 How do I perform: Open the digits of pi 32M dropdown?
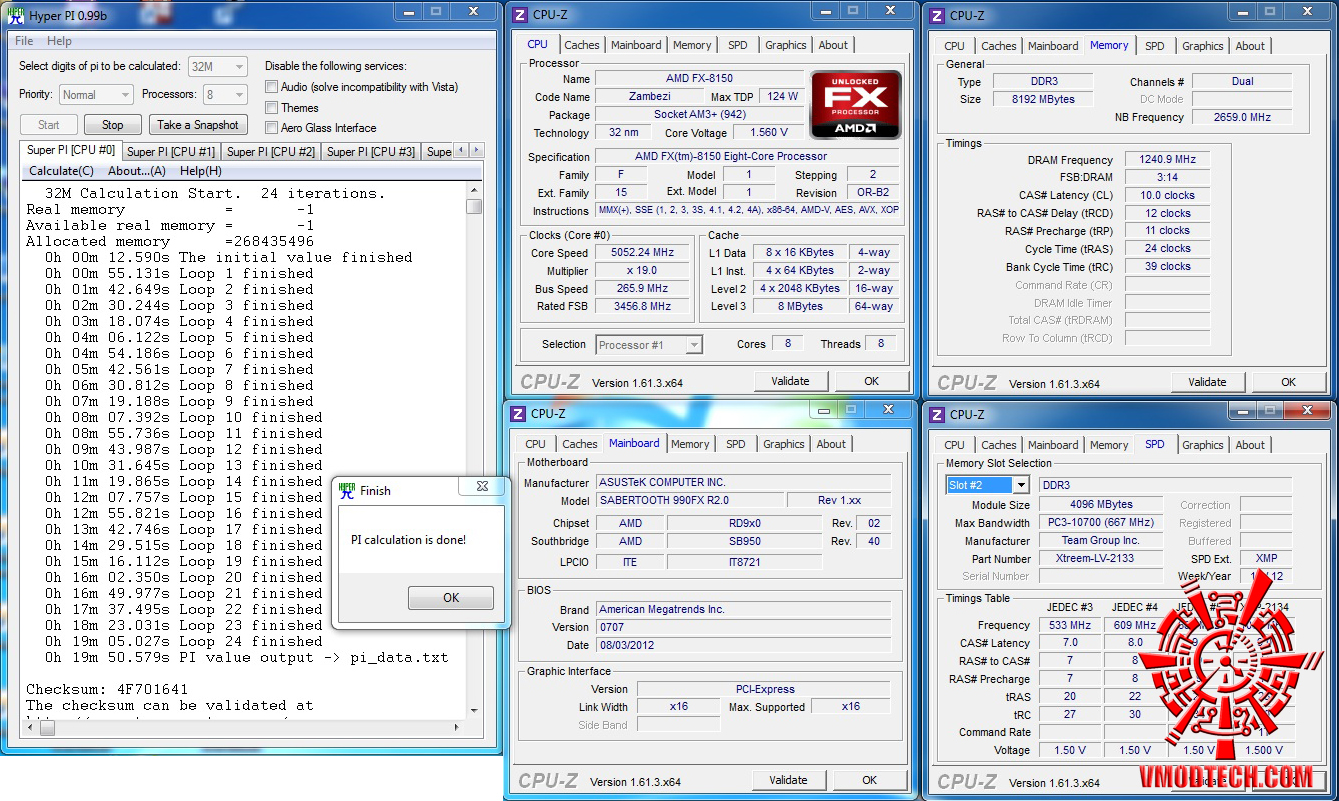click(217, 66)
